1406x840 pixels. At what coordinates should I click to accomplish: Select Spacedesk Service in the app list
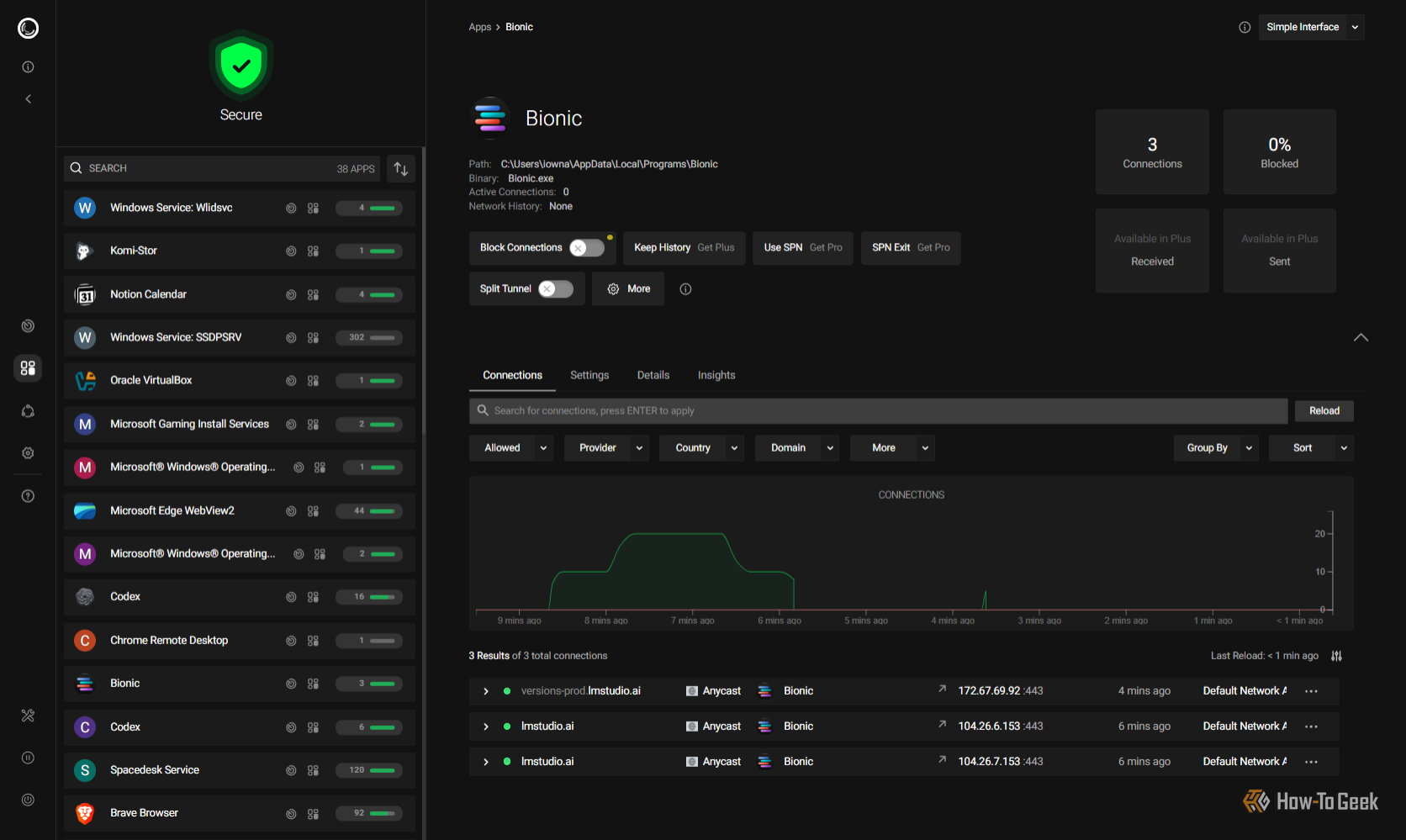coord(240,770)
